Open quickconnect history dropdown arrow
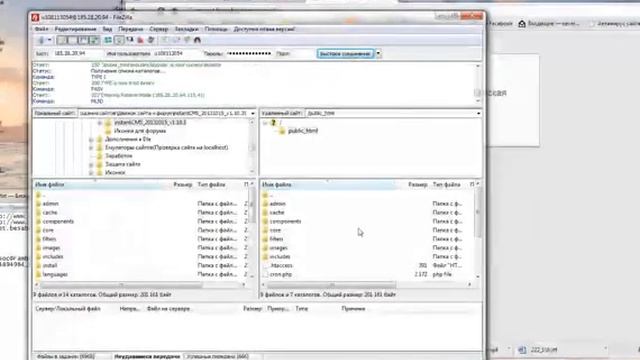 tap(378, 54)
